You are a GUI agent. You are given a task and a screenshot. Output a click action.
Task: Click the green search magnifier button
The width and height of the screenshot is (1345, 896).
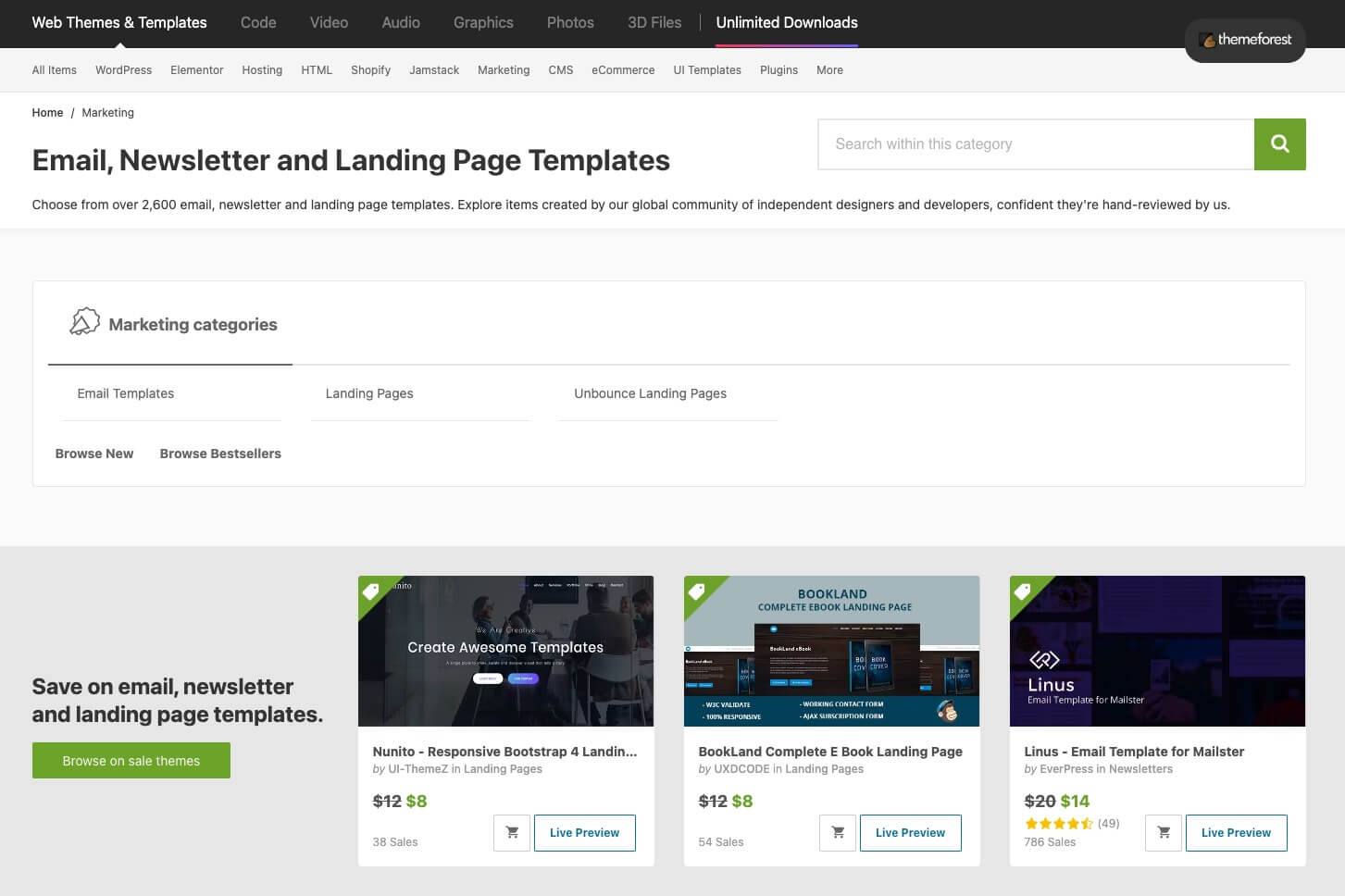[x=1279, y=144]
